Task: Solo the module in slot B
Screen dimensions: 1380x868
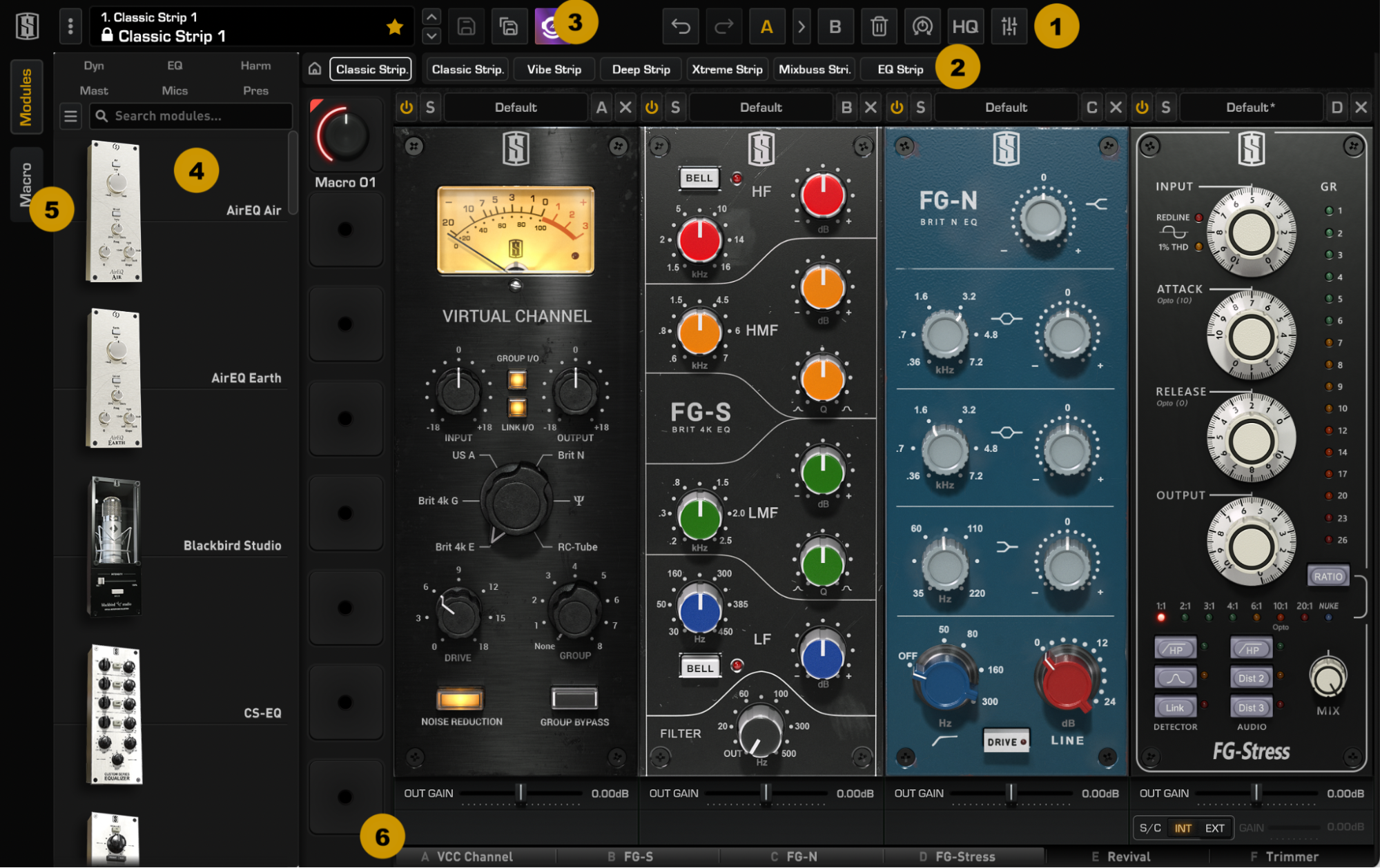Action: pos(675,108)
